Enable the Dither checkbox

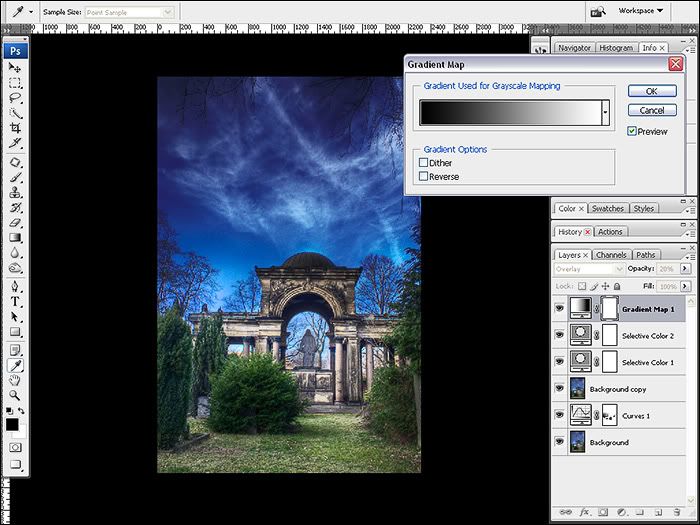pyautogui.click(x=423, y=162)
